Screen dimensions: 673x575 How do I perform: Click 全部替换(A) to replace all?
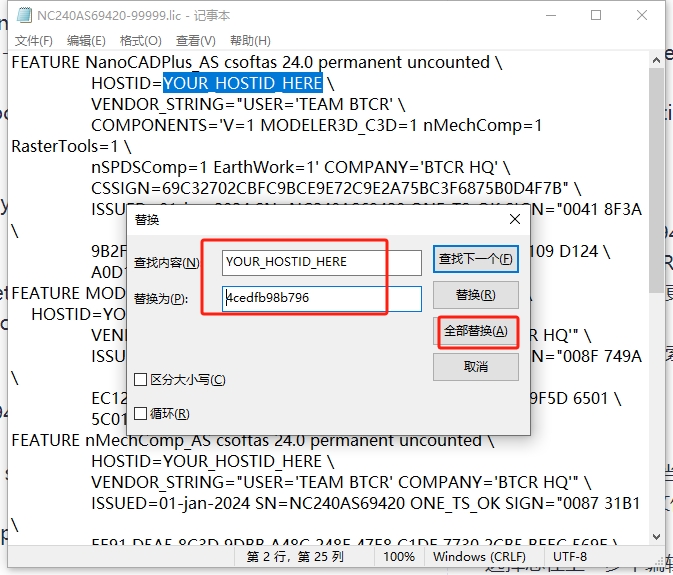click(x=476, y=331)
